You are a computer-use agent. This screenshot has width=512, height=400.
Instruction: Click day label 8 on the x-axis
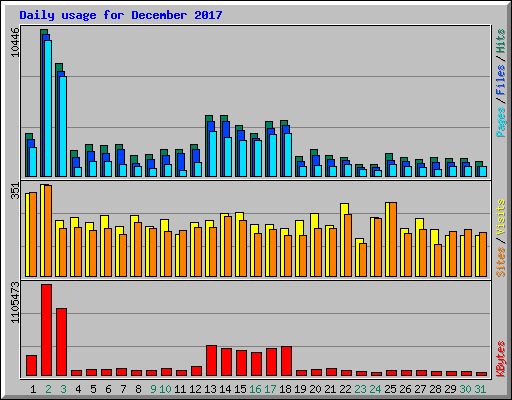click(138, 389)
